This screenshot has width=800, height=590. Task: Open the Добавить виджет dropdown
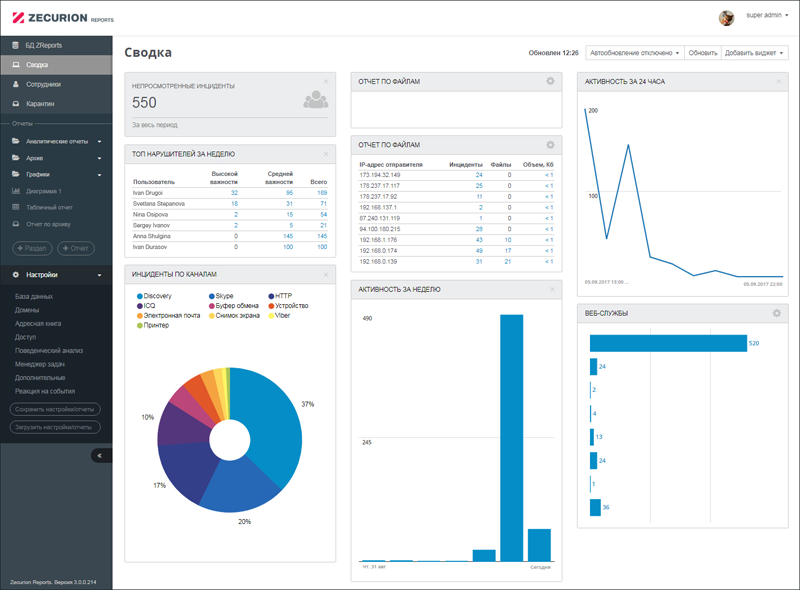(754, 53)
